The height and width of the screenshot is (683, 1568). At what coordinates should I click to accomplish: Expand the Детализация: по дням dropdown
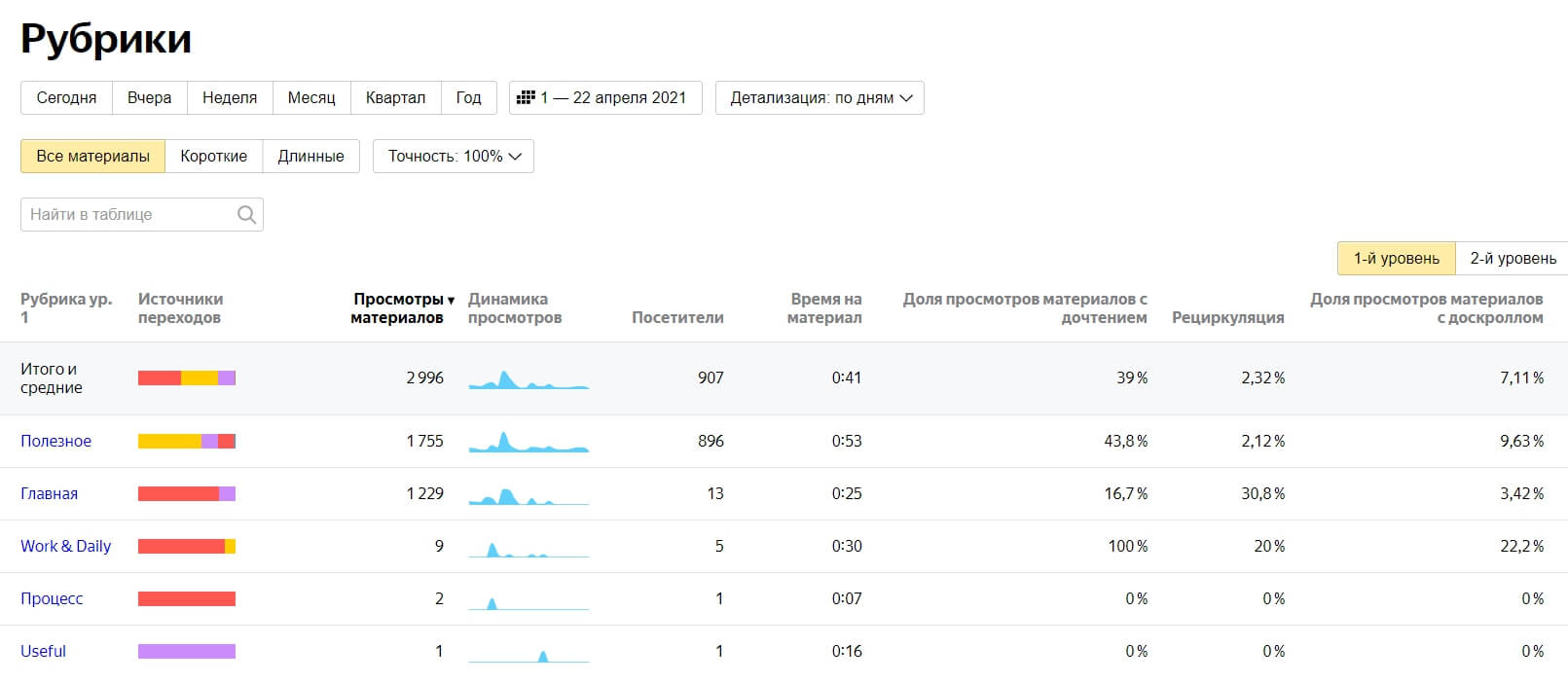(x=820, y=97)
